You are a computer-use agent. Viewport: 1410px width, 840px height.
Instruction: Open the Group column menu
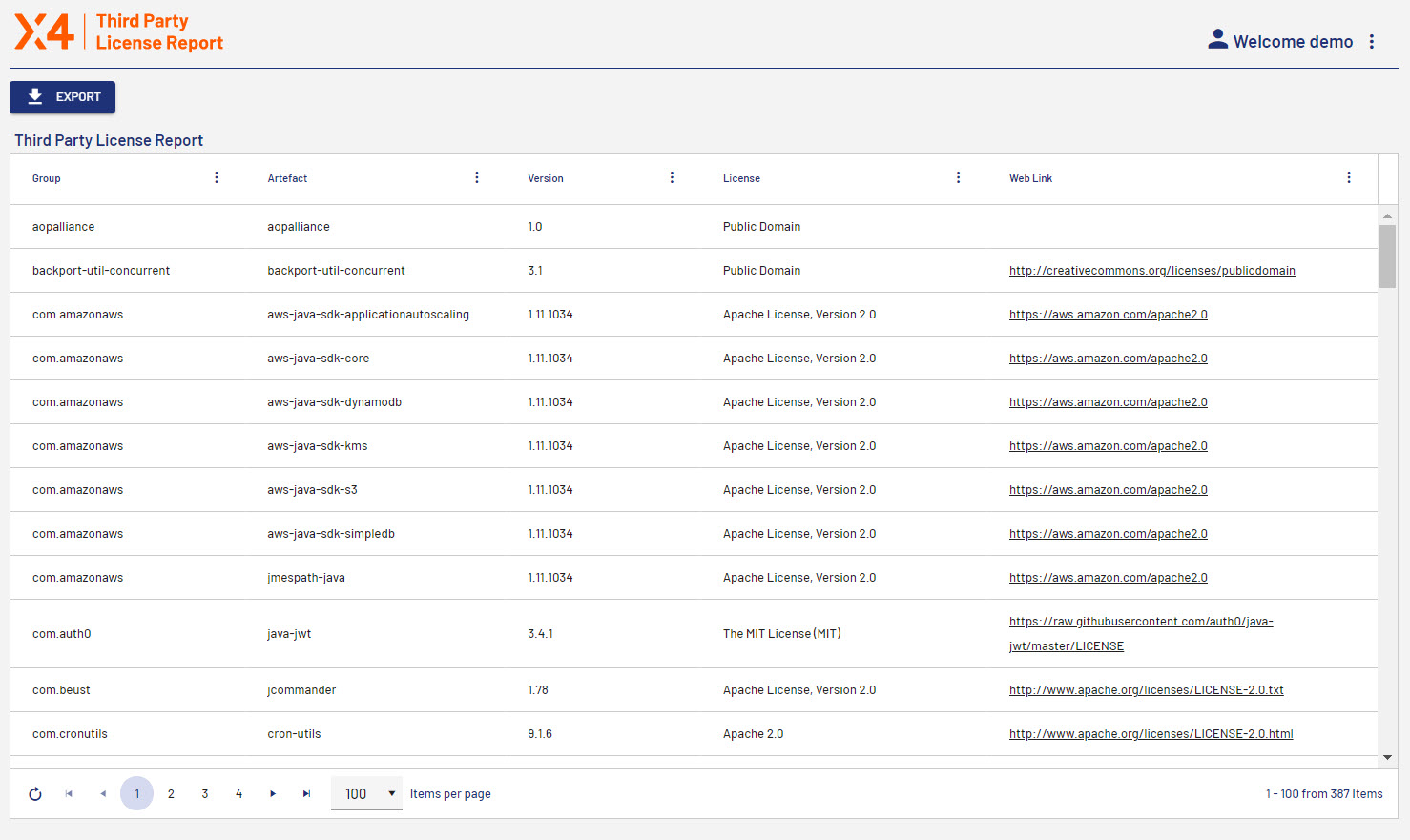(217, 178)
